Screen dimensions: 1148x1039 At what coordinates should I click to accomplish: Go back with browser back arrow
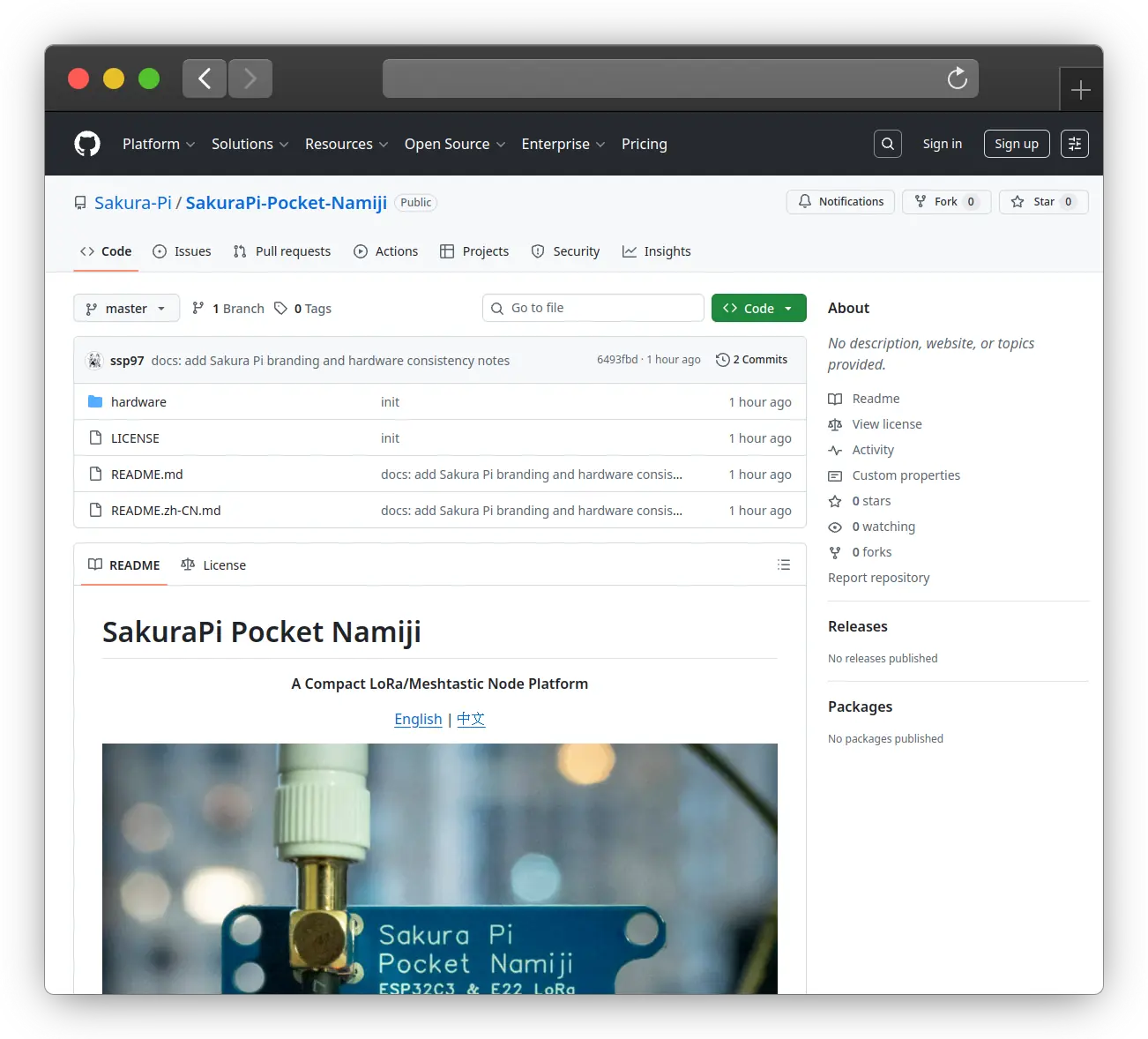click(x=205, y=79)
